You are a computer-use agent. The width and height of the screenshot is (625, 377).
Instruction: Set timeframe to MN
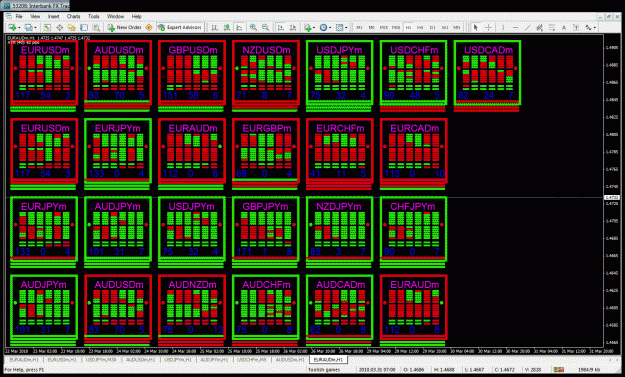coord(457,27)
